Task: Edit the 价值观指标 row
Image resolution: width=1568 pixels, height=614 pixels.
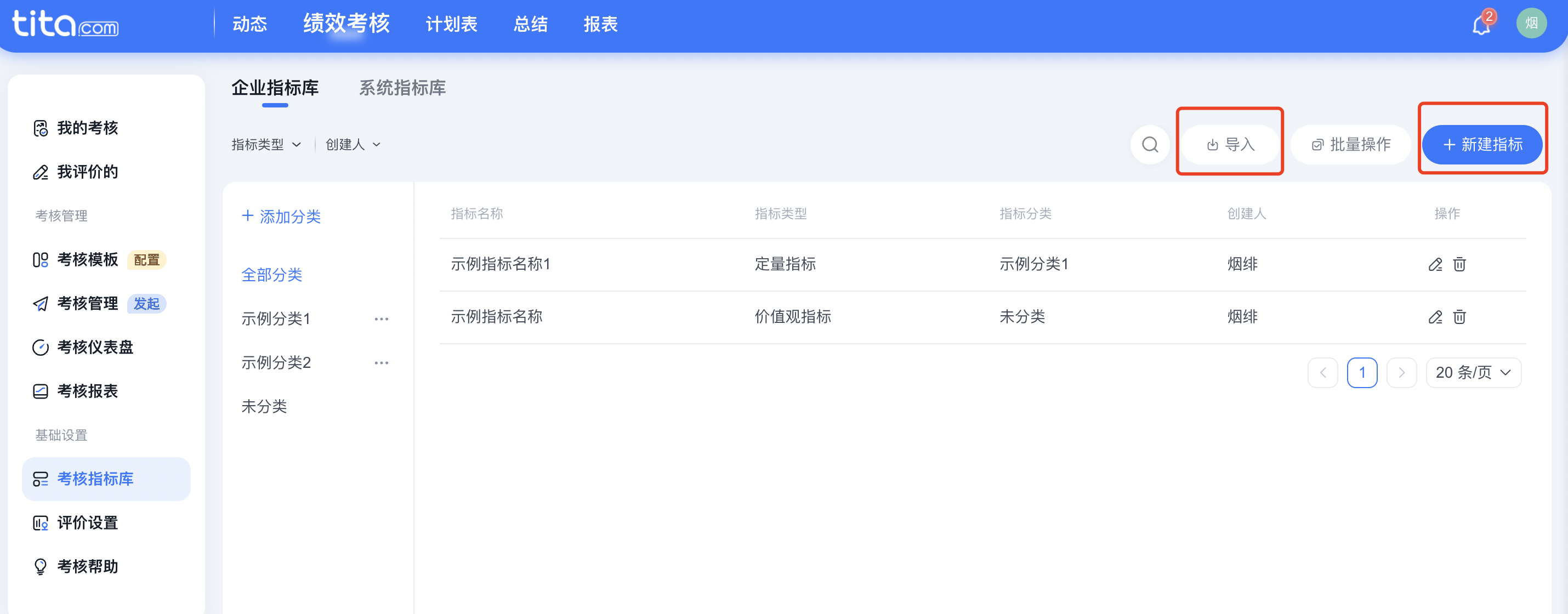Action: tap(1435, 317)
